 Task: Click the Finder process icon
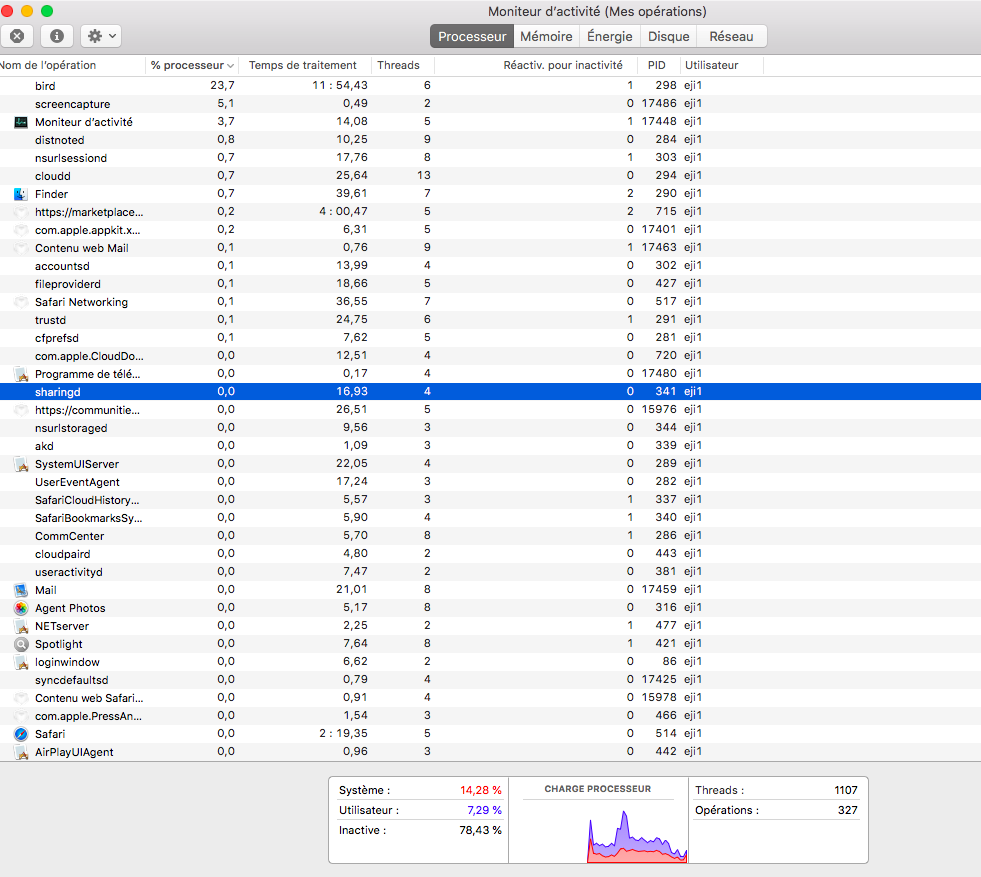tap(21, 194)
